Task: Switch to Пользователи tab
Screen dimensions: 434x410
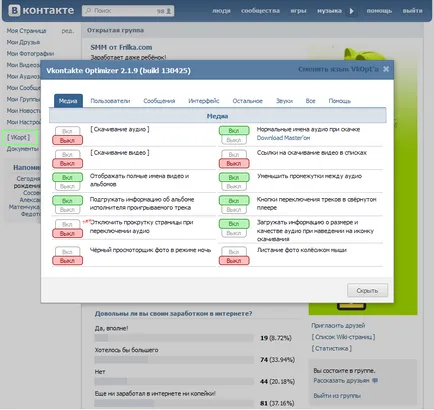Action: [x=110, y=101]
